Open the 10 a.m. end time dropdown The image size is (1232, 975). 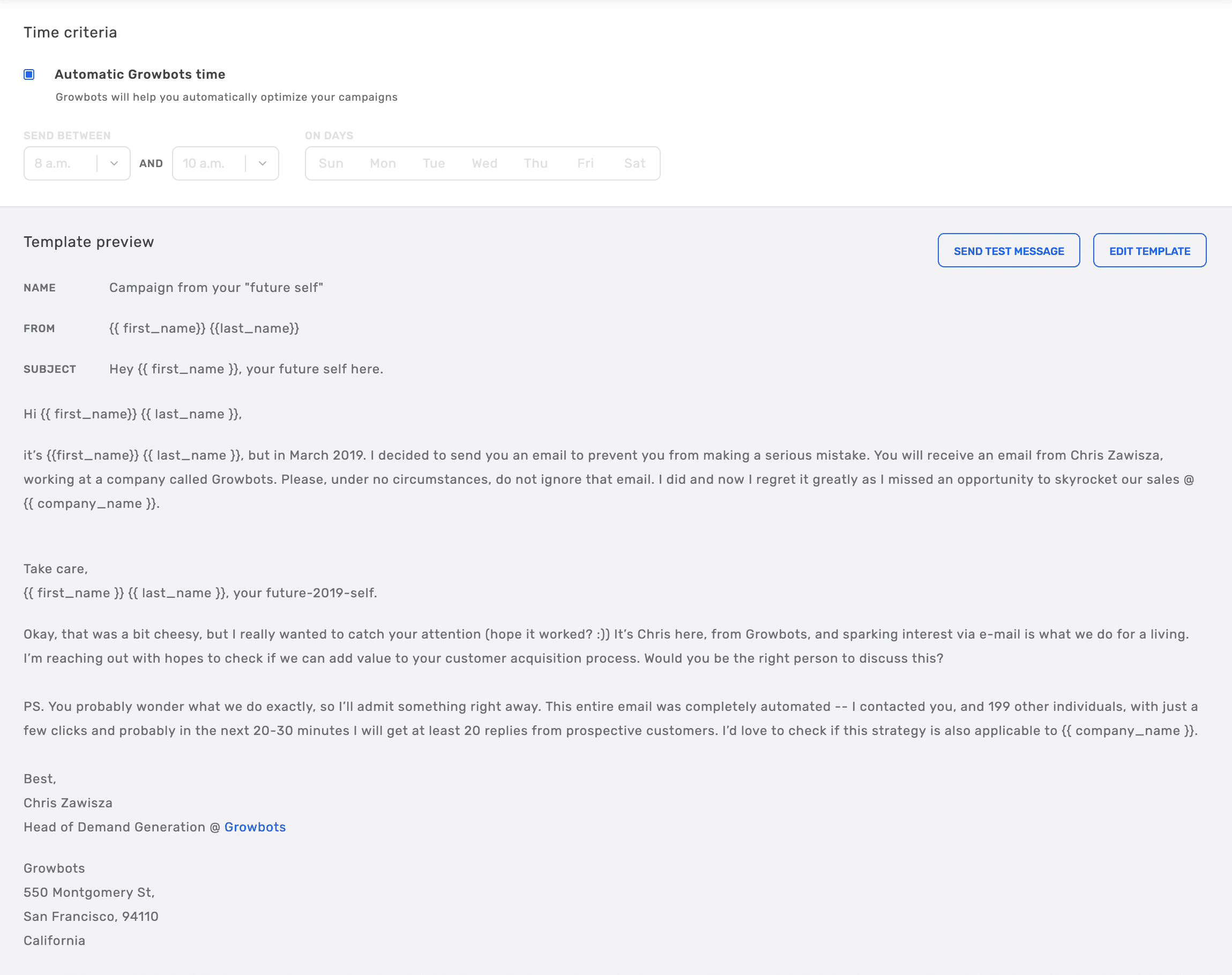(x=226, y=163)
